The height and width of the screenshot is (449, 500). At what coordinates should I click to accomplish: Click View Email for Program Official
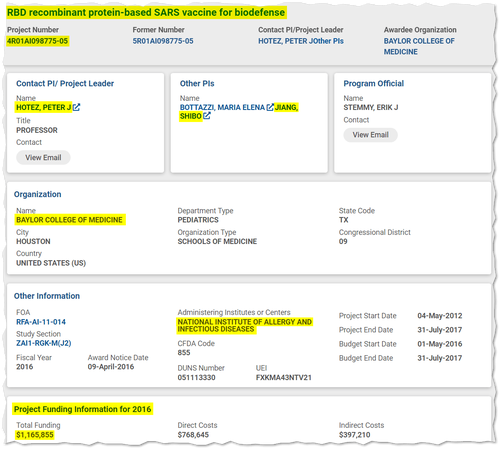coord(371,135)
